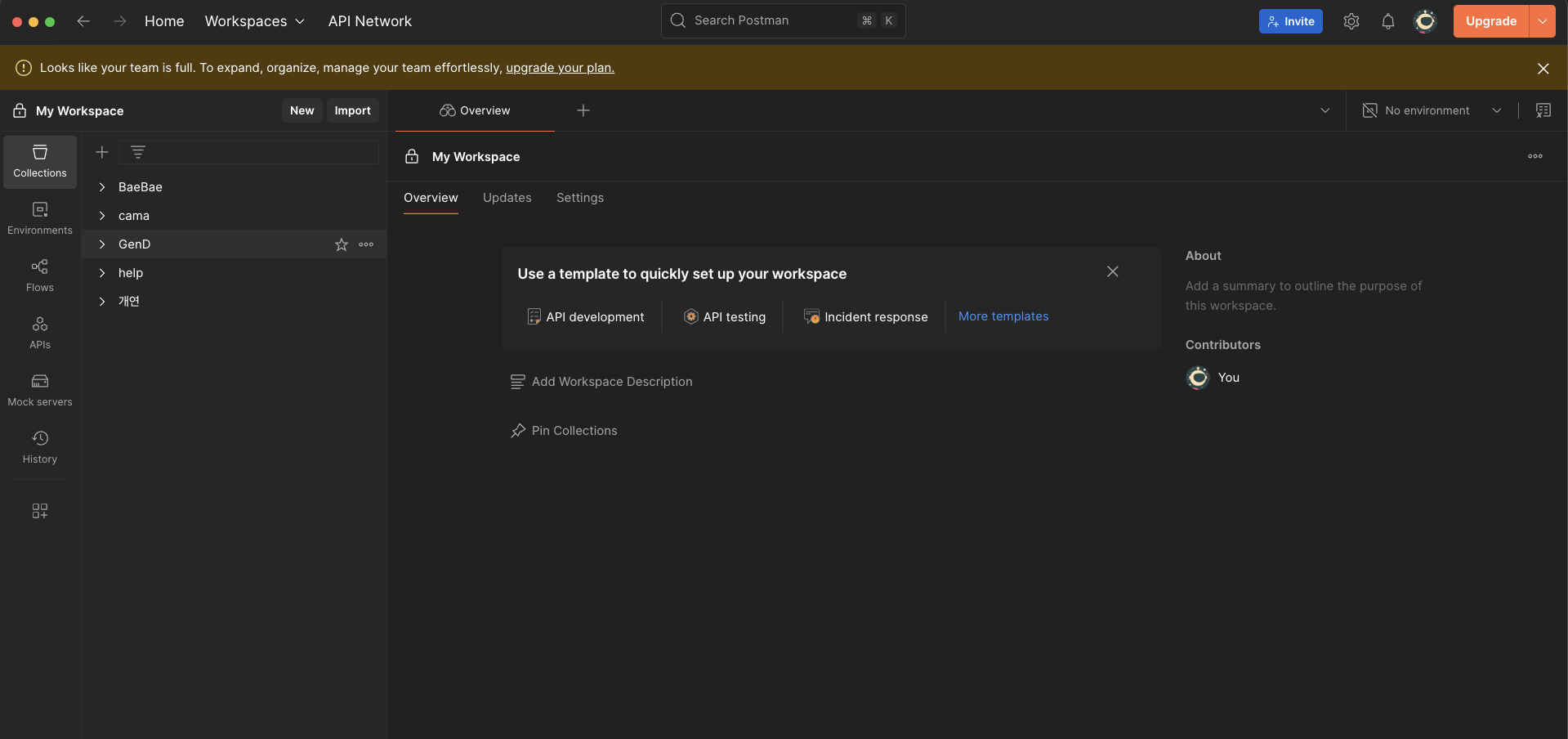Image resolution: width=1568 pixels, height=739 pixels.
Task: Open the APIs sidebar panel
Action: pyautogui.click(x=40, y=333)
